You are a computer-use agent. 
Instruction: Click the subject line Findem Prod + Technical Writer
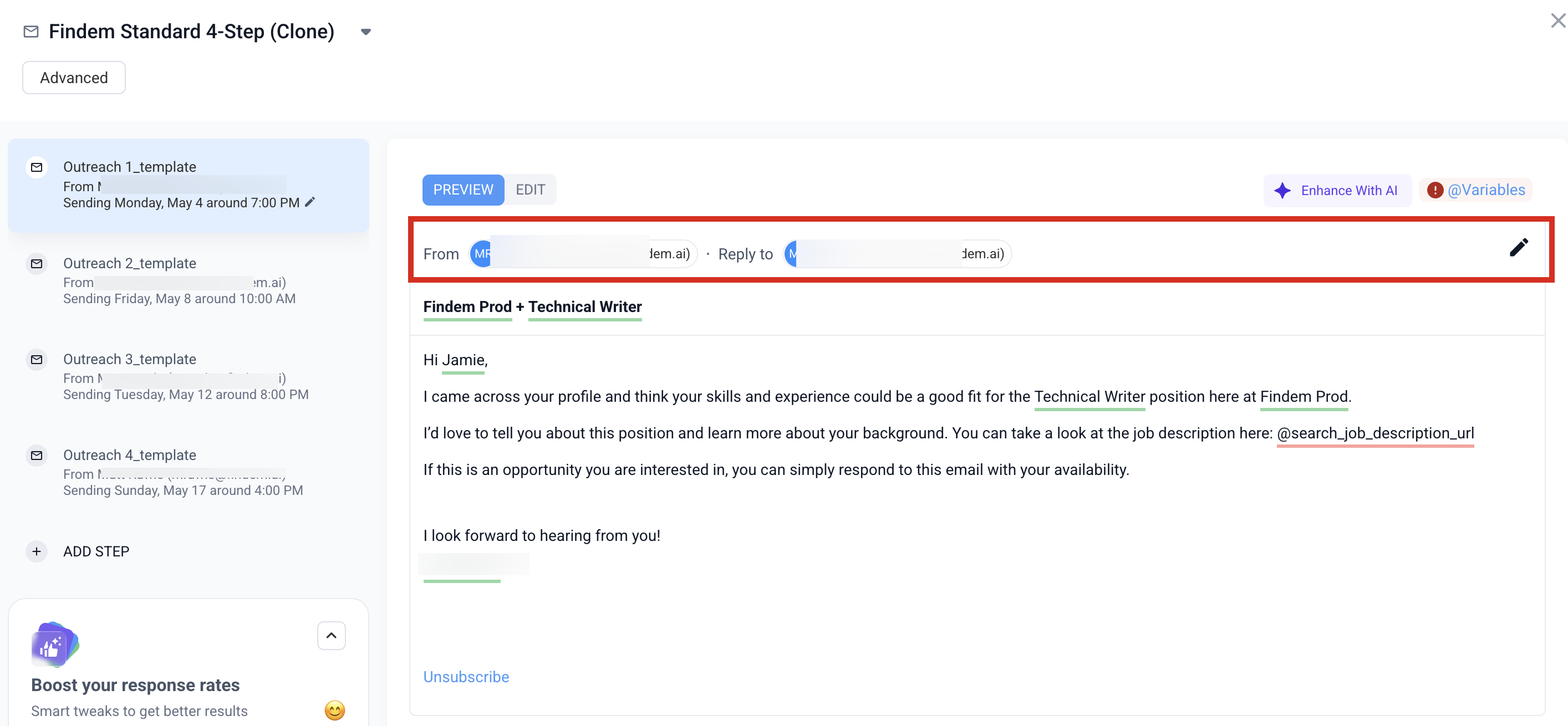(x=533, y=306)
